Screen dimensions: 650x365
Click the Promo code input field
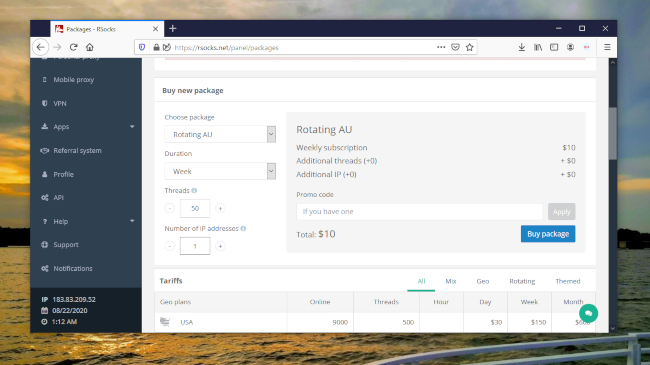(x=419, y=212)
